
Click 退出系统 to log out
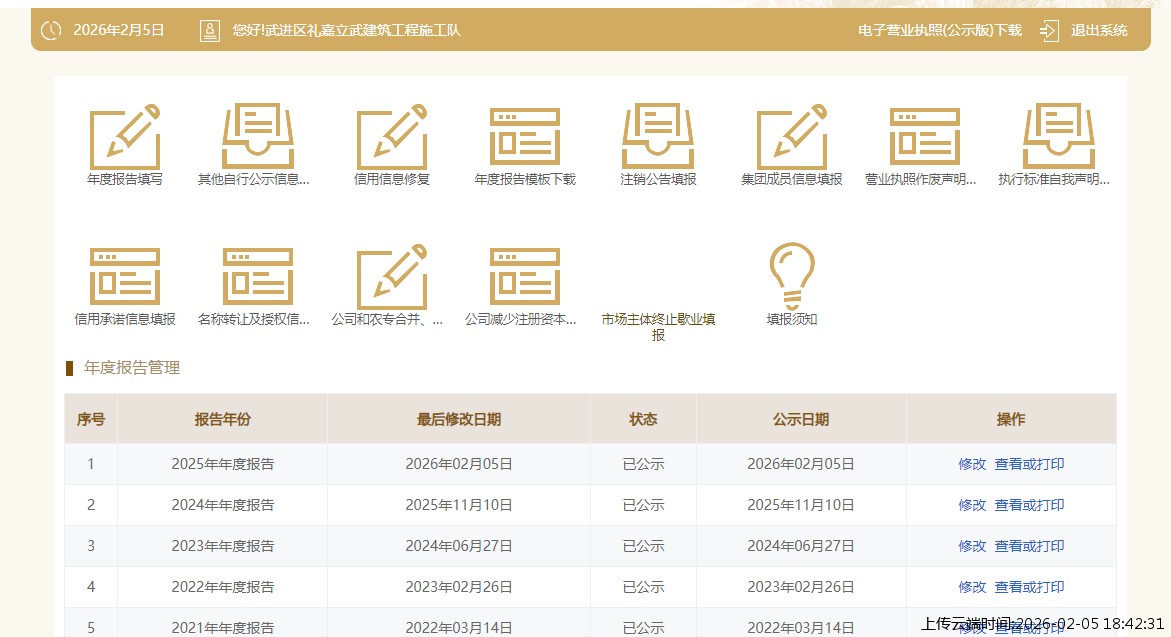click(1098, 30)
